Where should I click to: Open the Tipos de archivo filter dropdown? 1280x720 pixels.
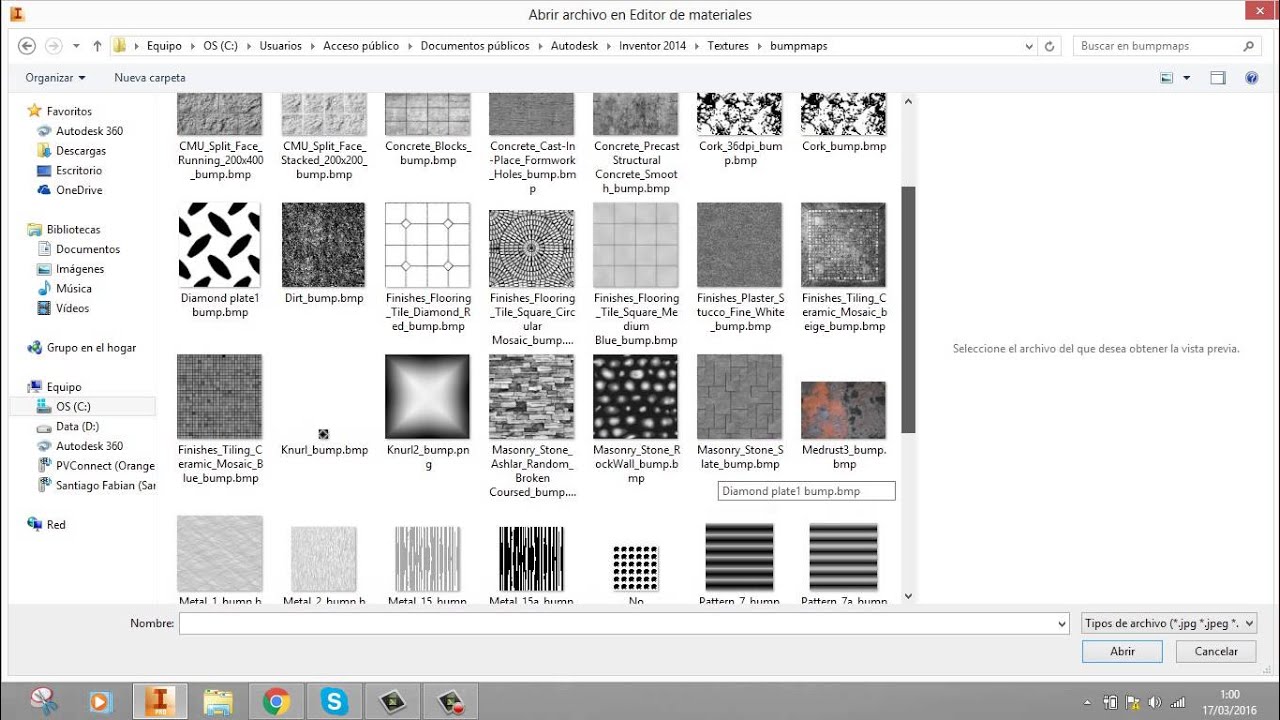coord(1169,623)
